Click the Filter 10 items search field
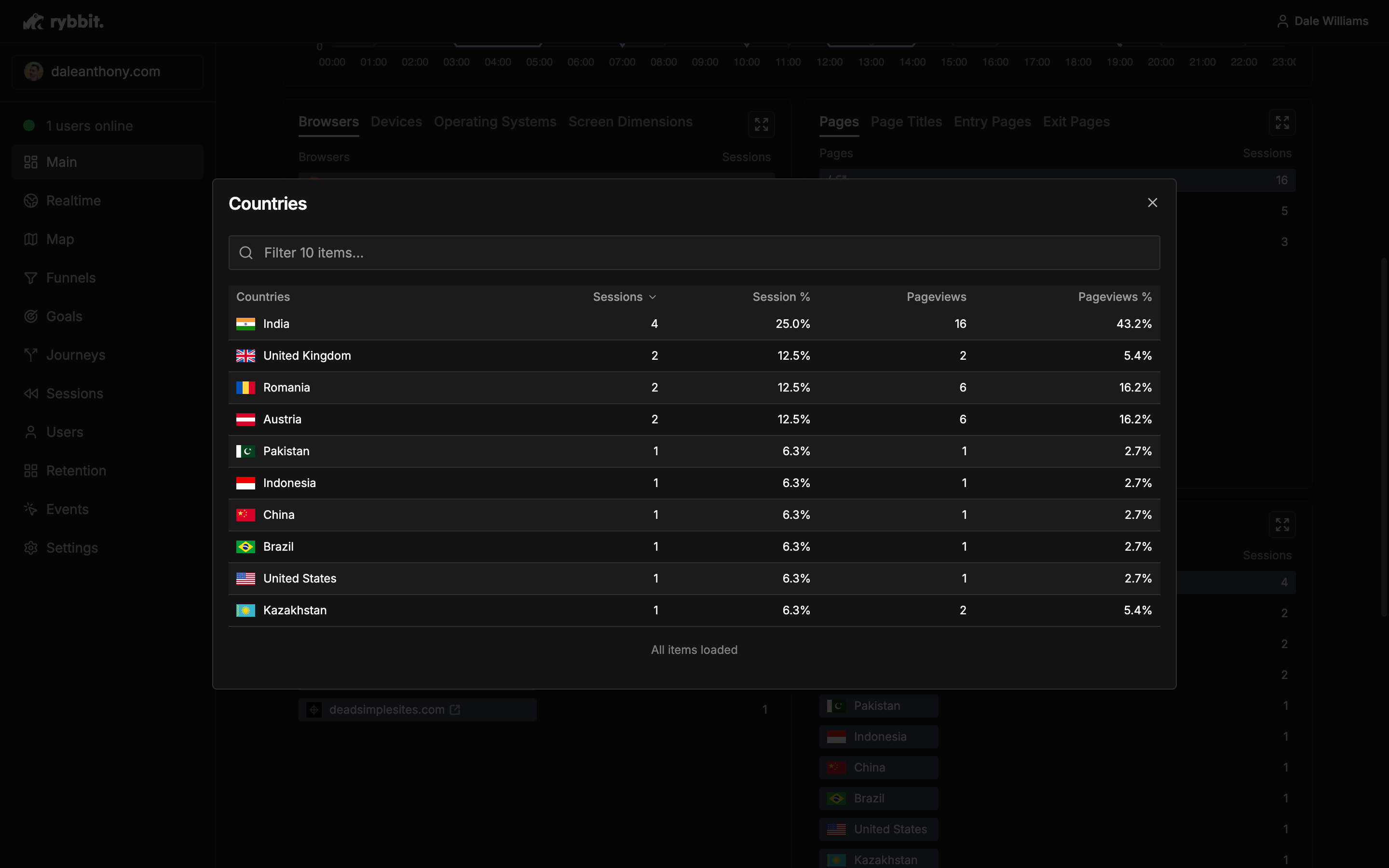 (694, 253)
